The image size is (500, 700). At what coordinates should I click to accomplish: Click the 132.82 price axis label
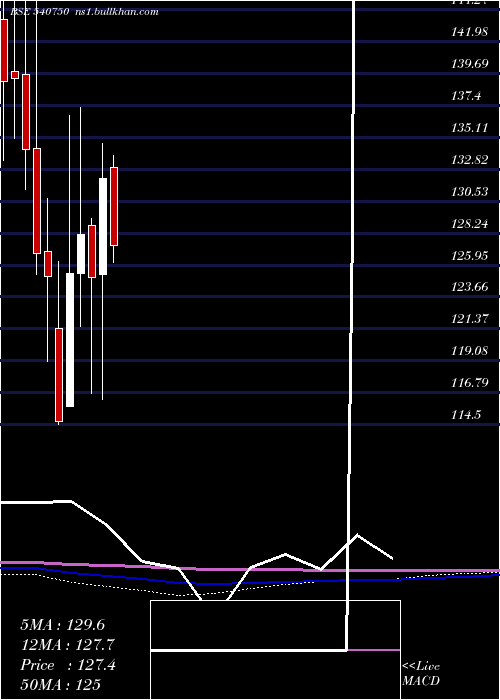click(469, 160)
